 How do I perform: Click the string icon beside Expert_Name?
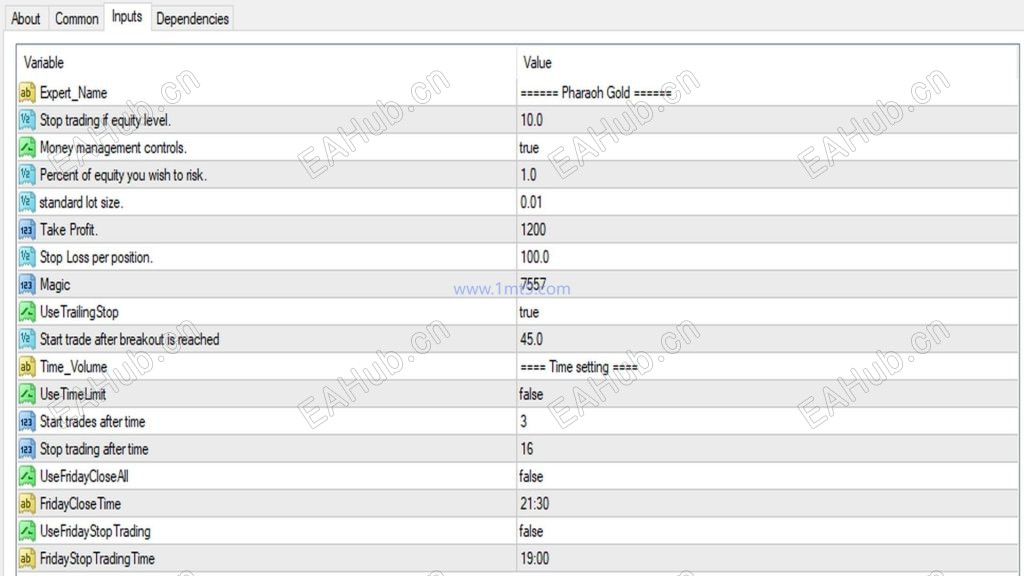pos(27,93)
